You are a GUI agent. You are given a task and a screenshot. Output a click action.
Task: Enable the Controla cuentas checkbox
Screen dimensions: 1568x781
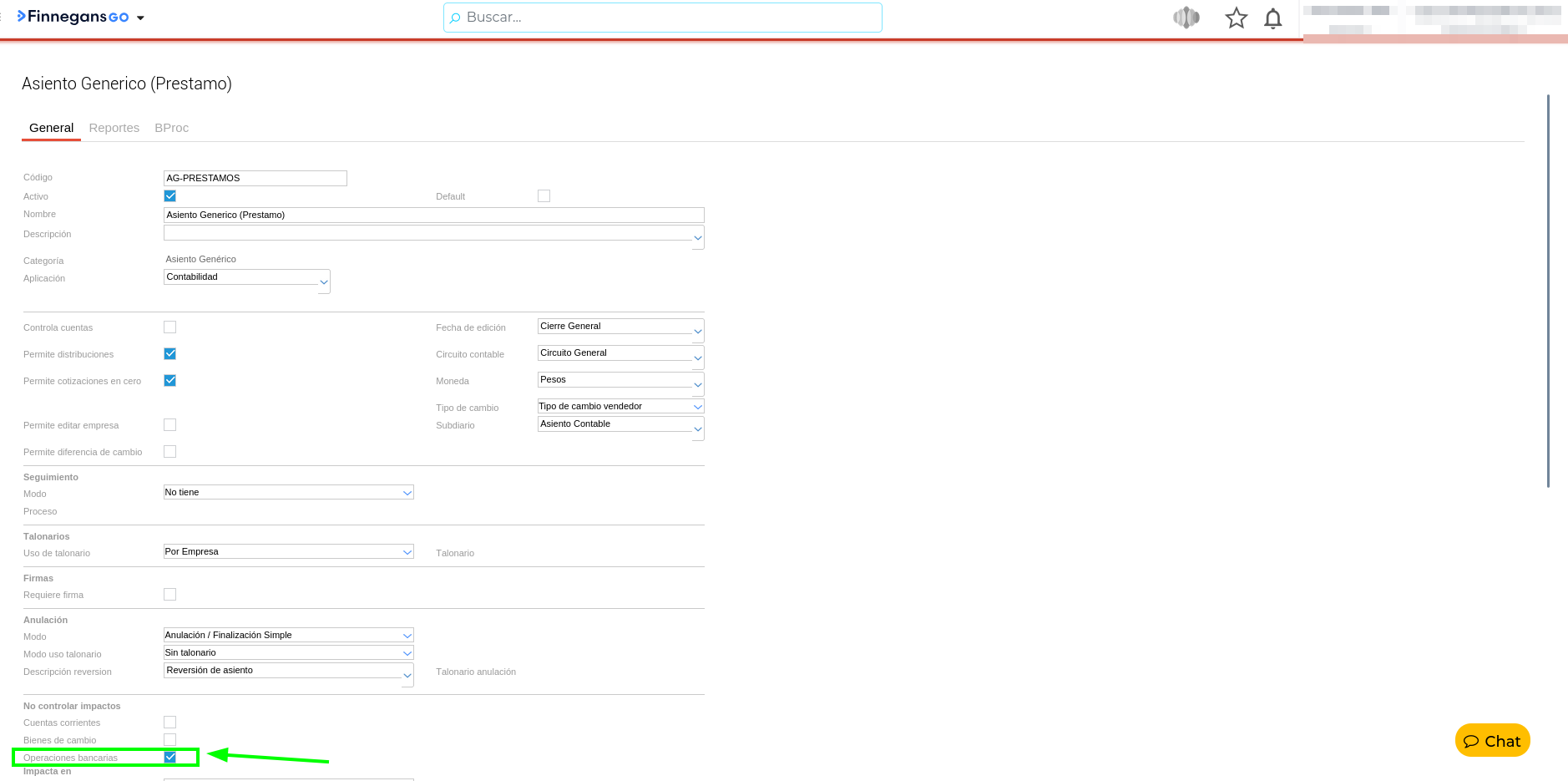pyautogui.click(x=170, y=327)
